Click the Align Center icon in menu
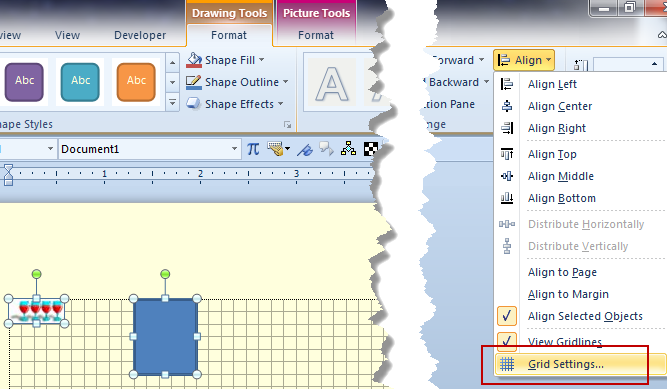 point(507,106)
